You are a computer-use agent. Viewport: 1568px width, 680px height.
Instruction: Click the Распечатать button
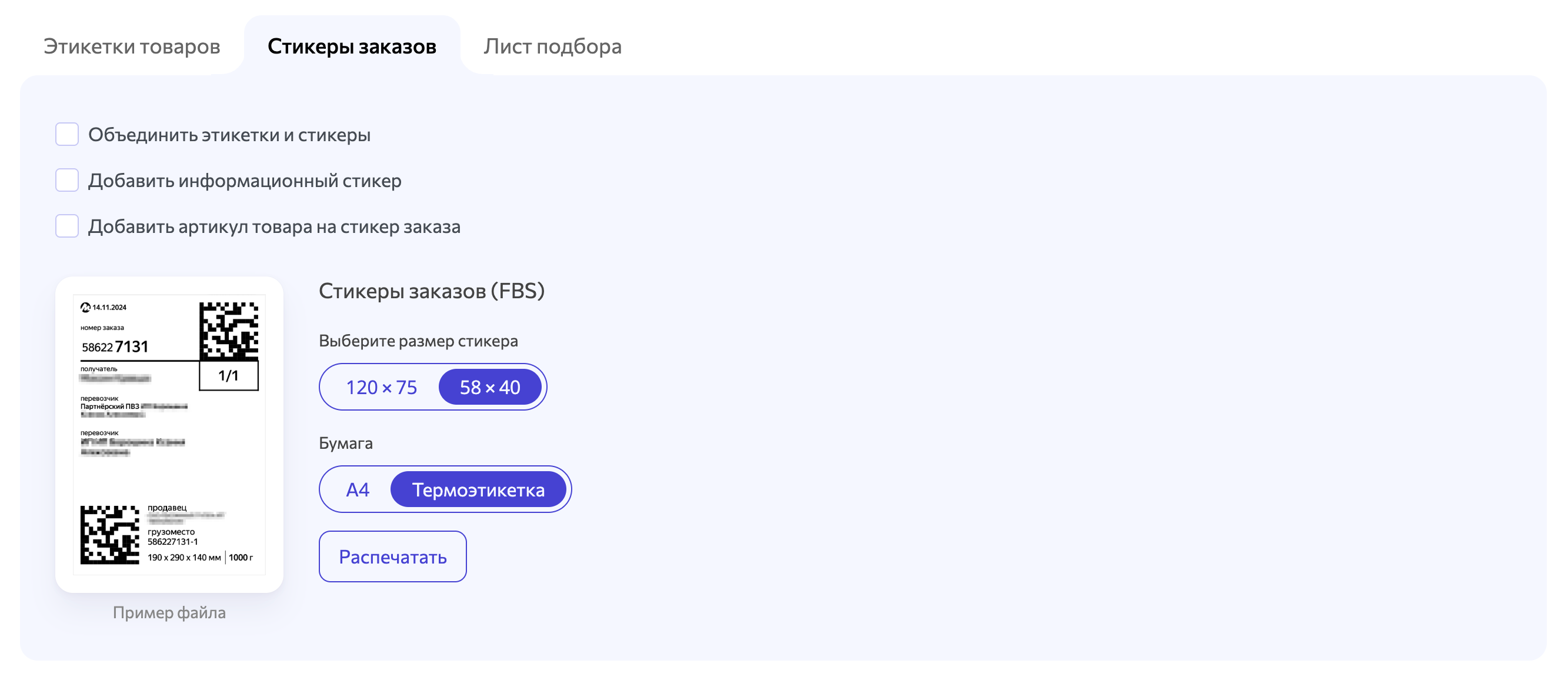[x=393, y=556]
